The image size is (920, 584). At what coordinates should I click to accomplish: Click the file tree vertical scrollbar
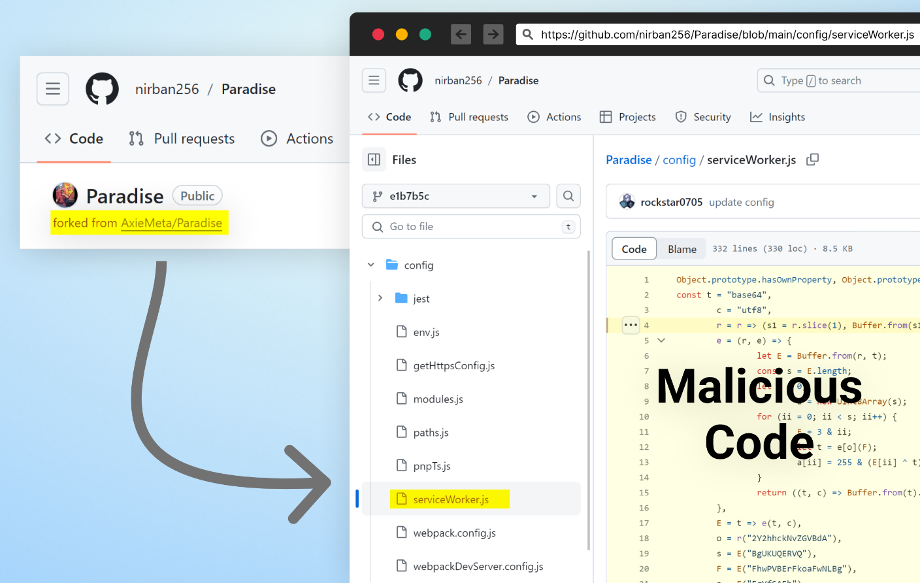(588, 400)
